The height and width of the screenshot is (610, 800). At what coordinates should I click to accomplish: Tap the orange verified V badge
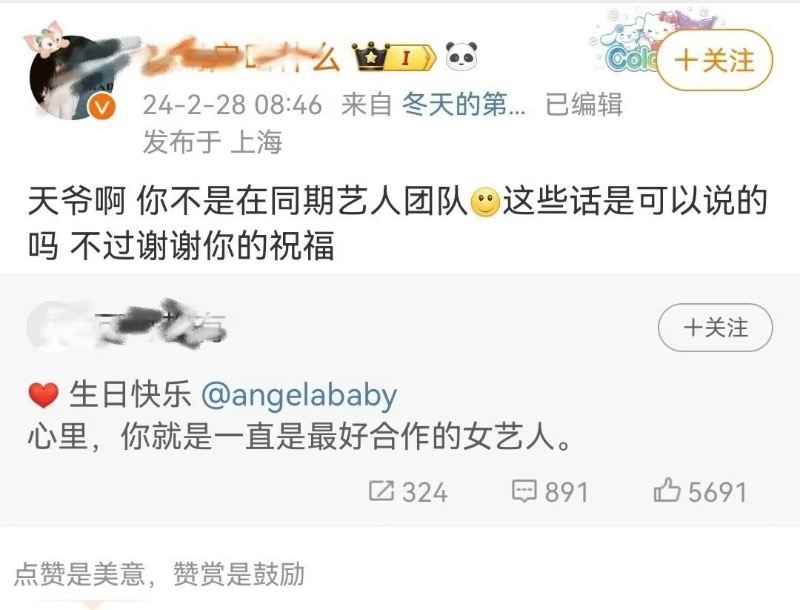[102, 108]
